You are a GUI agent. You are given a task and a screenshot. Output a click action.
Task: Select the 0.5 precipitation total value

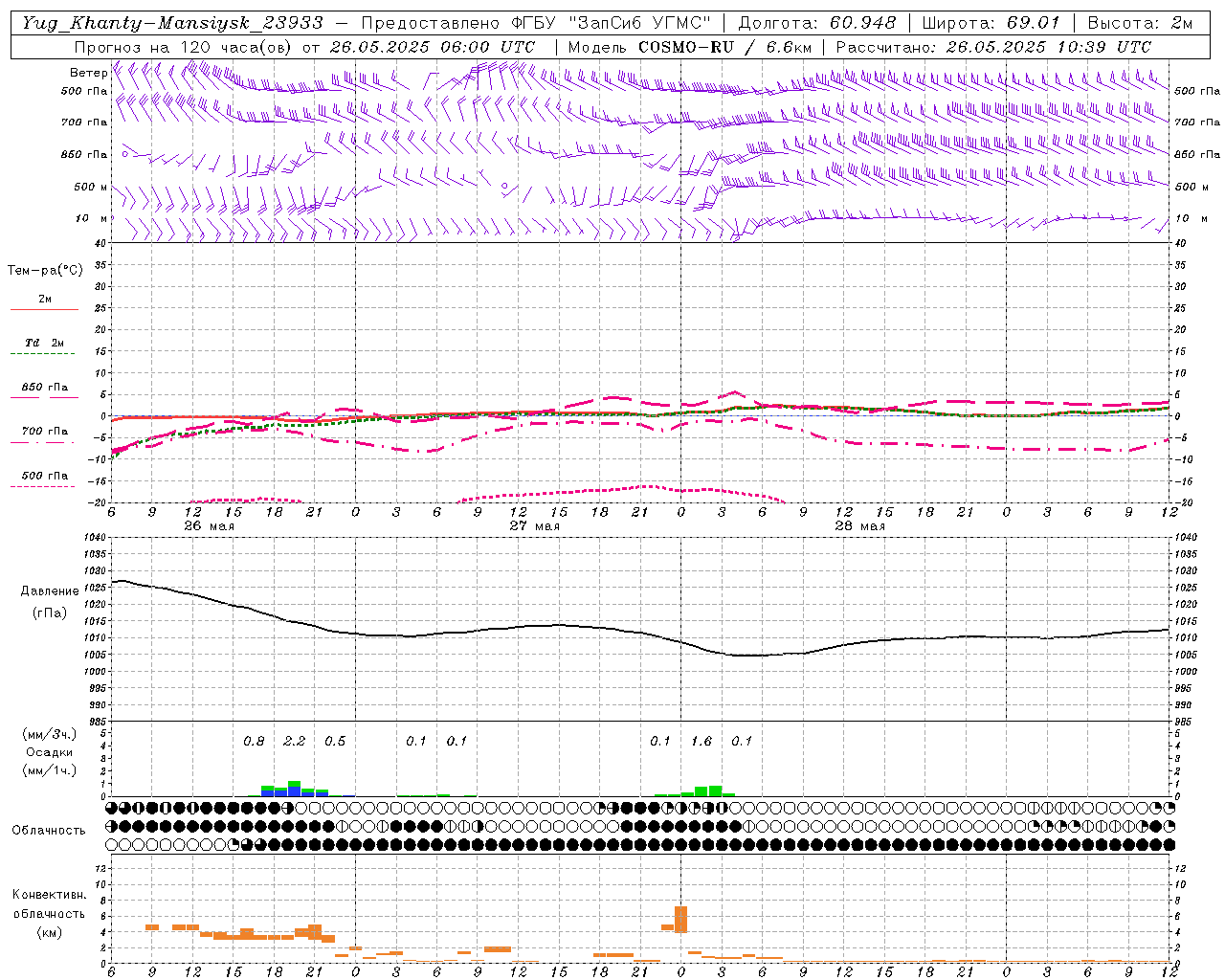(335, 741)
